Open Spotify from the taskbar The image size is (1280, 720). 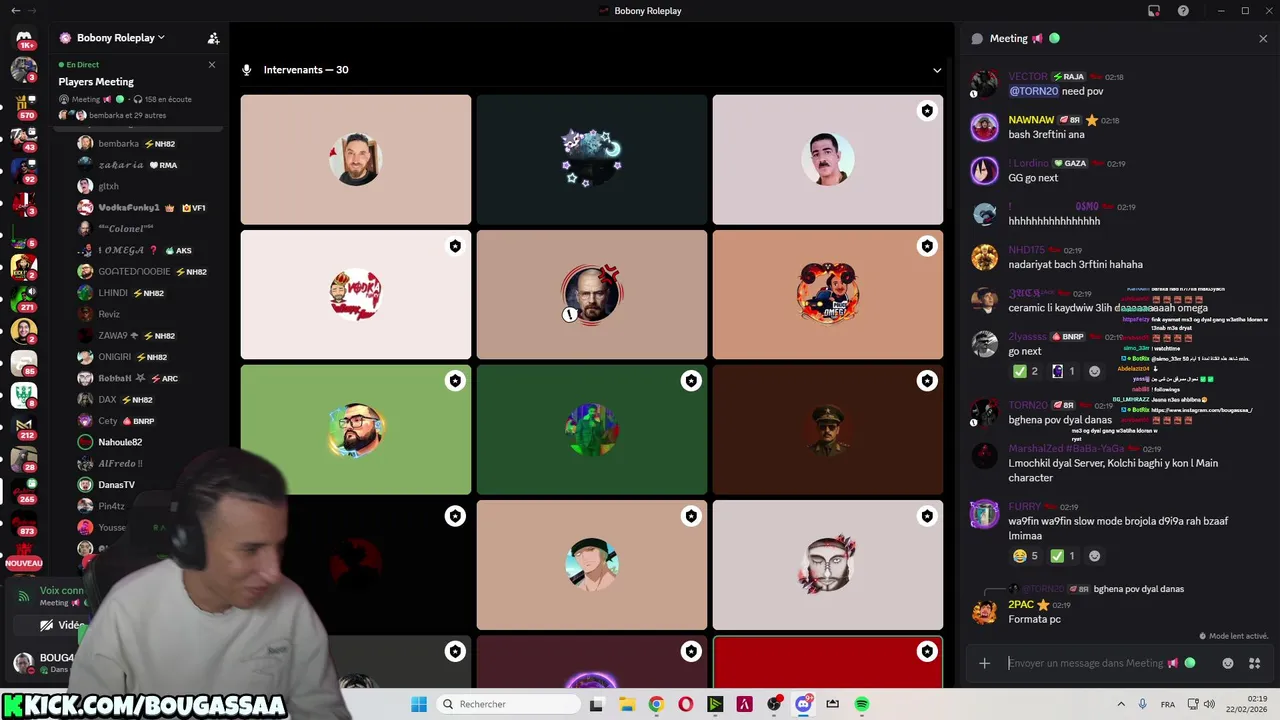click(861, 704)
